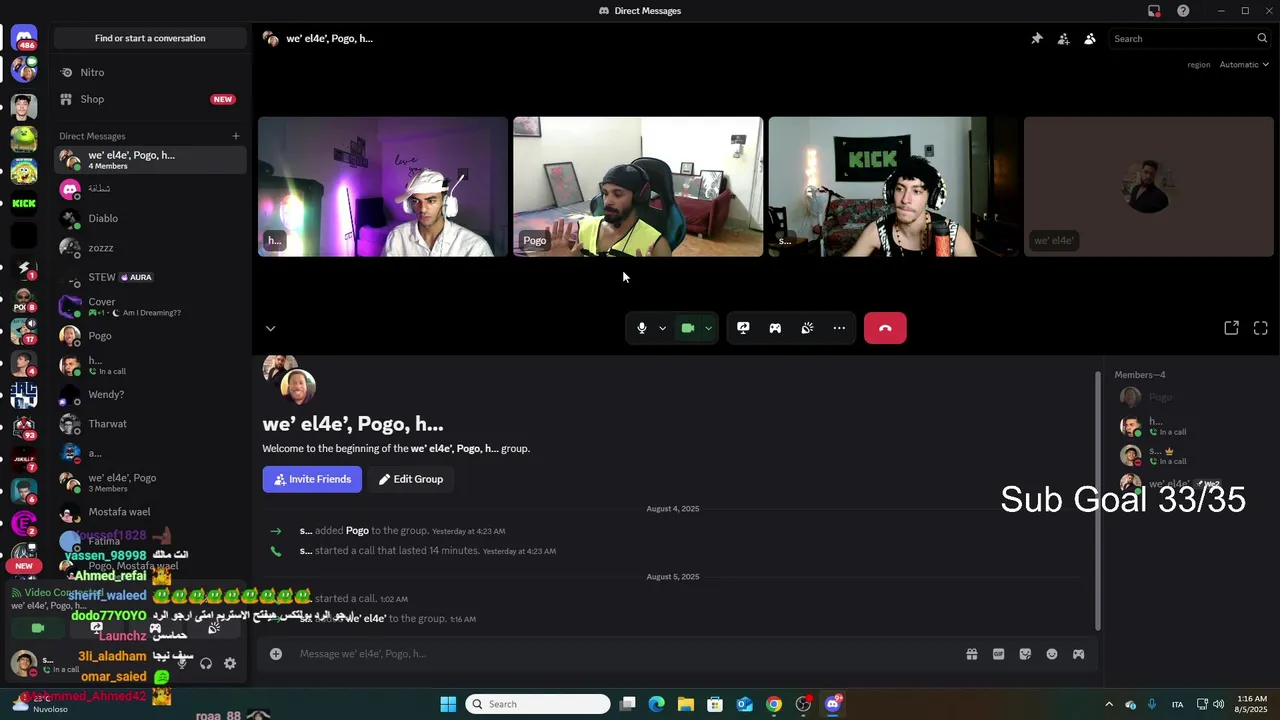
Task: Open the SpongeBob server icon
Action: coord(24,171)
